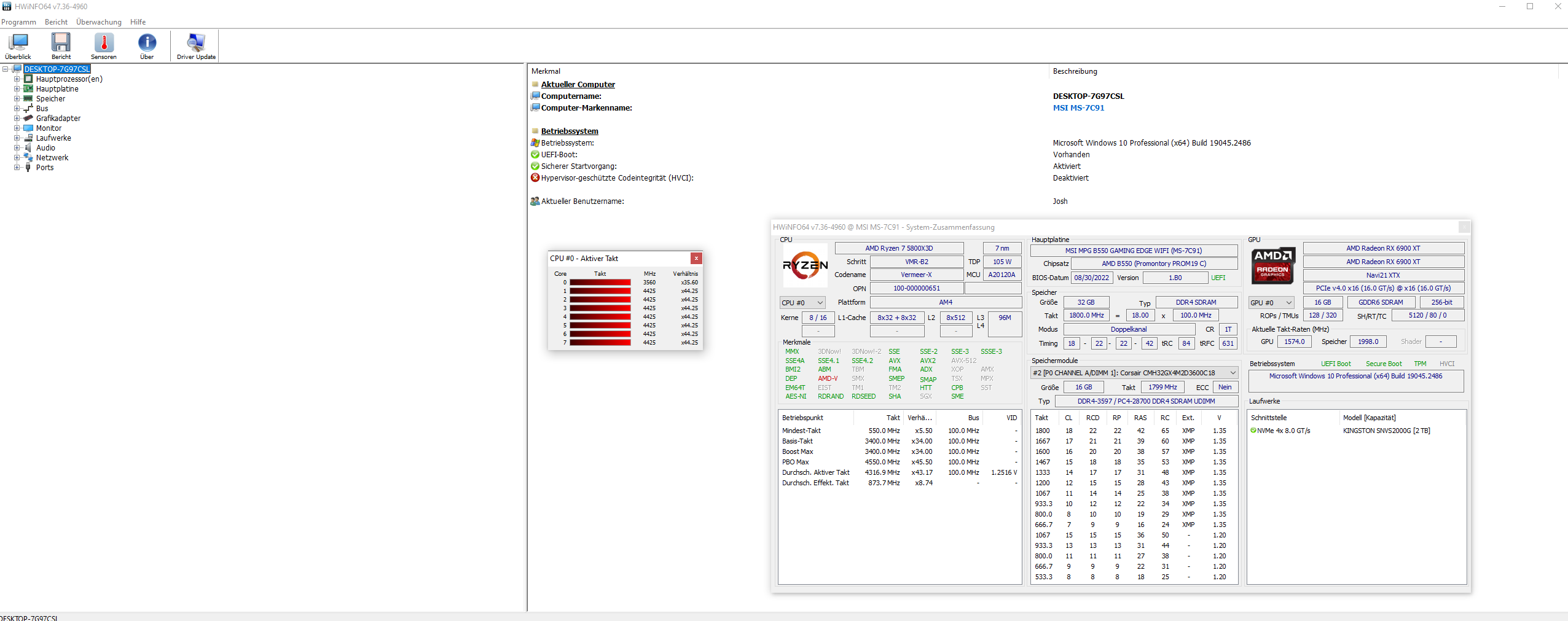Click the AMD Ryzen 7 5800X3D name field
This screenshot has width=1568, height=621.
(x=899, y=248)
